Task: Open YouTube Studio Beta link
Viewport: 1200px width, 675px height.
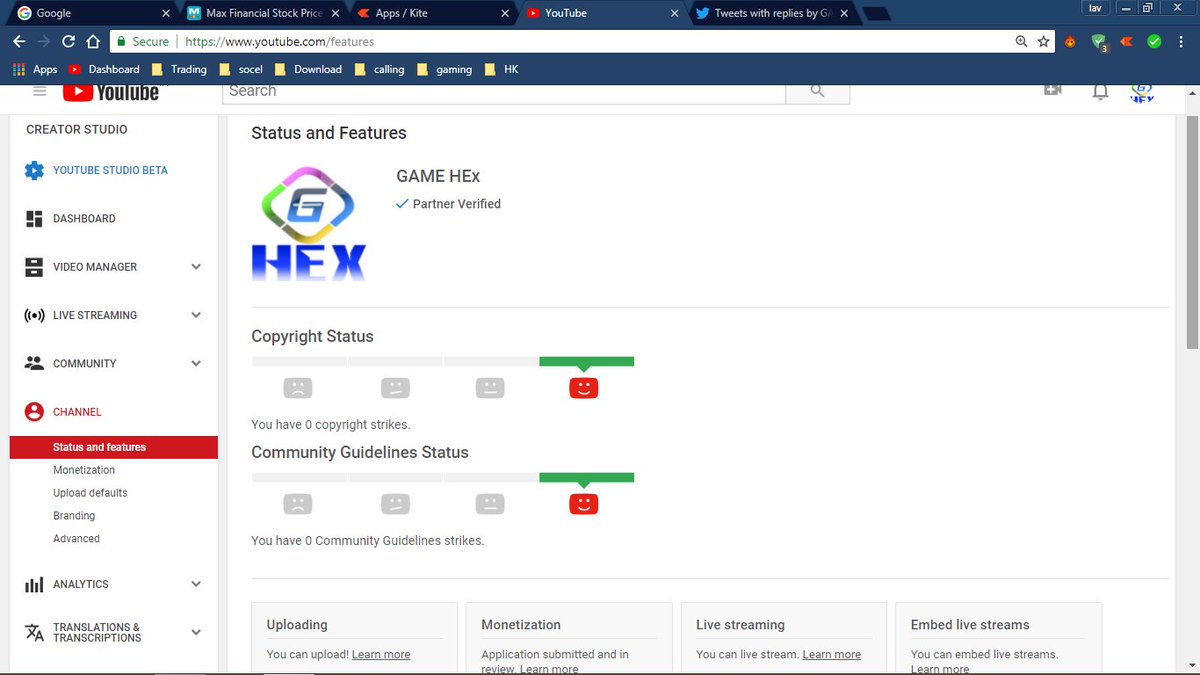Action: tap(110, 170)
